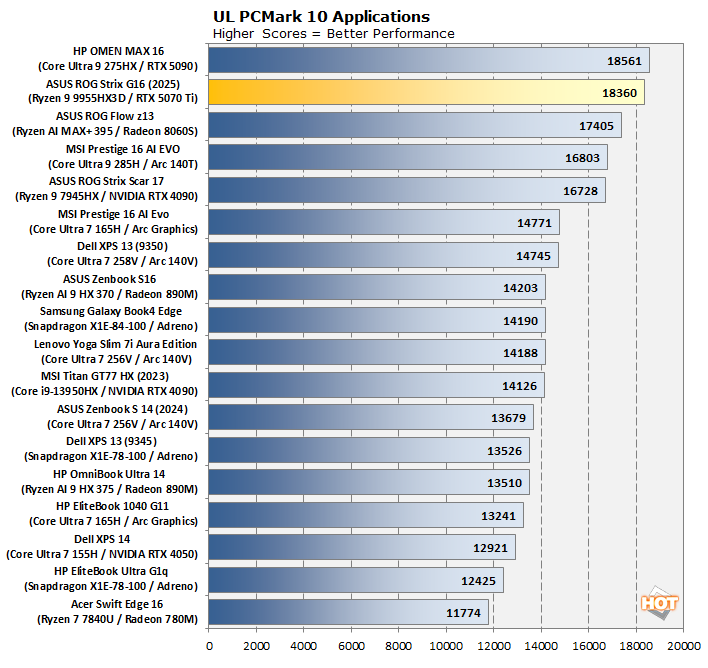Click subtitle Higher Scores = Better Performance
The image size is (708, 668).
[x=333, y=34]
